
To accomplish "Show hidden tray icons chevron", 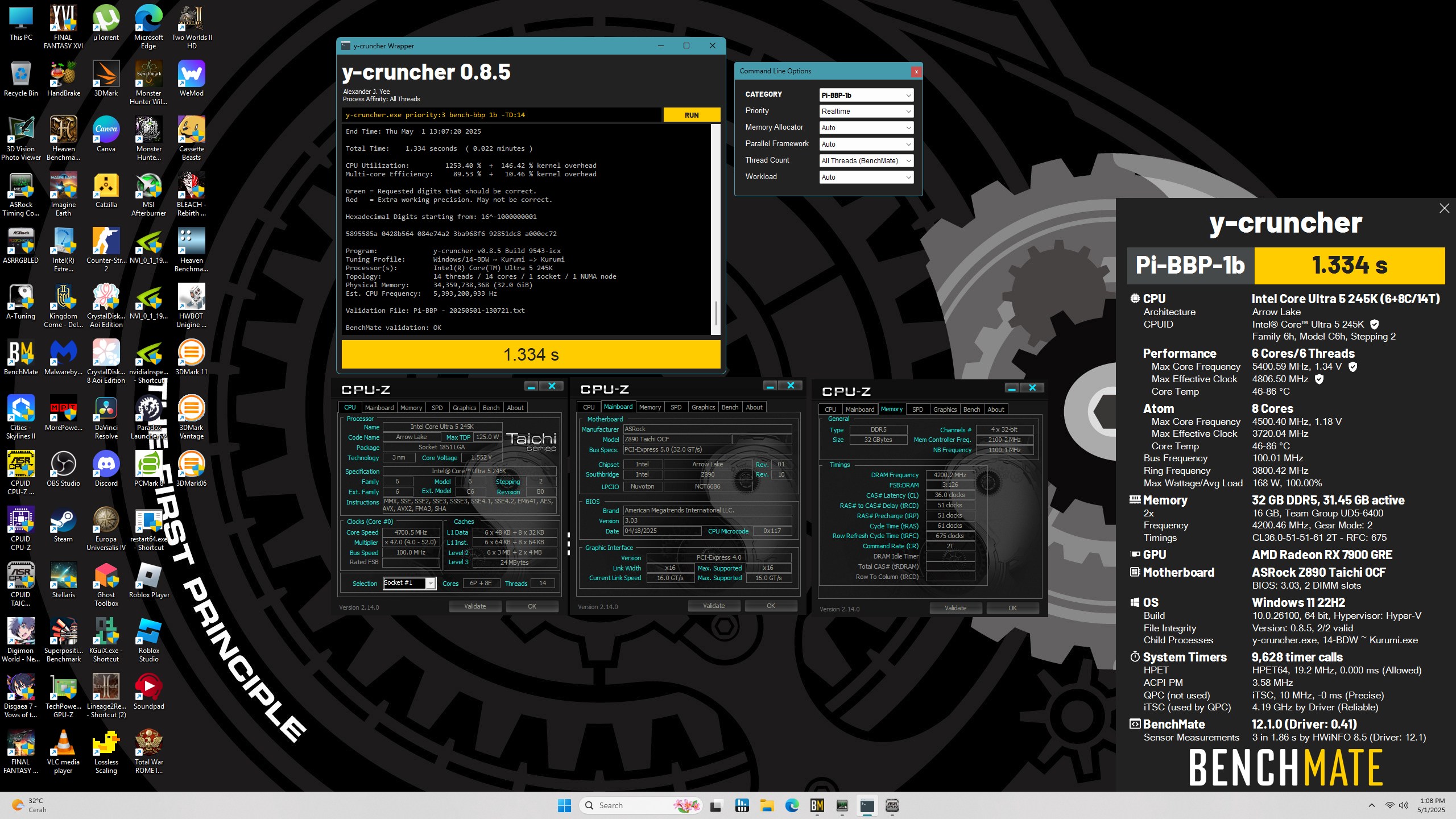I will click(x=1372, y=805).
